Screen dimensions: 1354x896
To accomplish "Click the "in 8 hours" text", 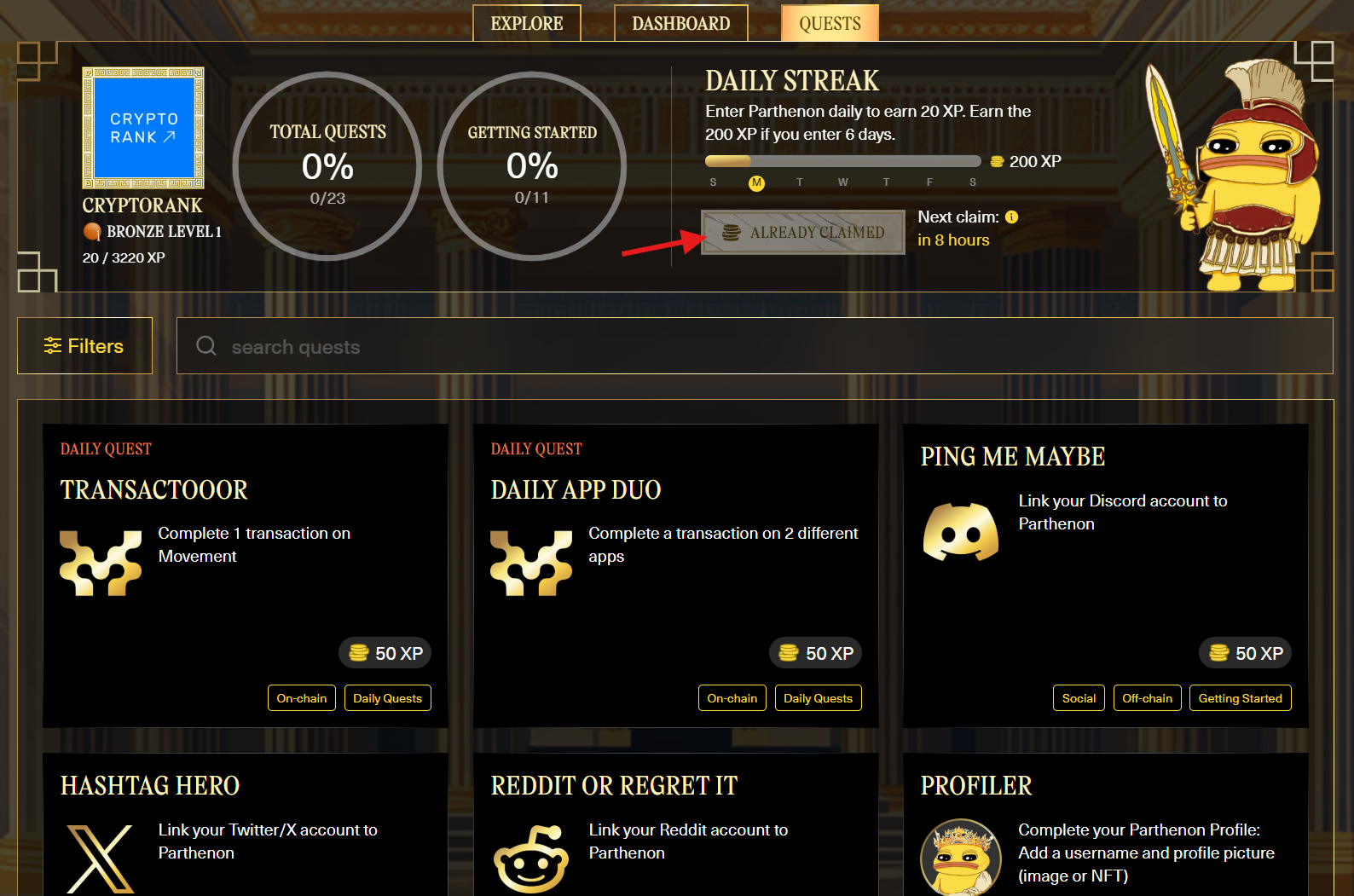I will point(953,240).
